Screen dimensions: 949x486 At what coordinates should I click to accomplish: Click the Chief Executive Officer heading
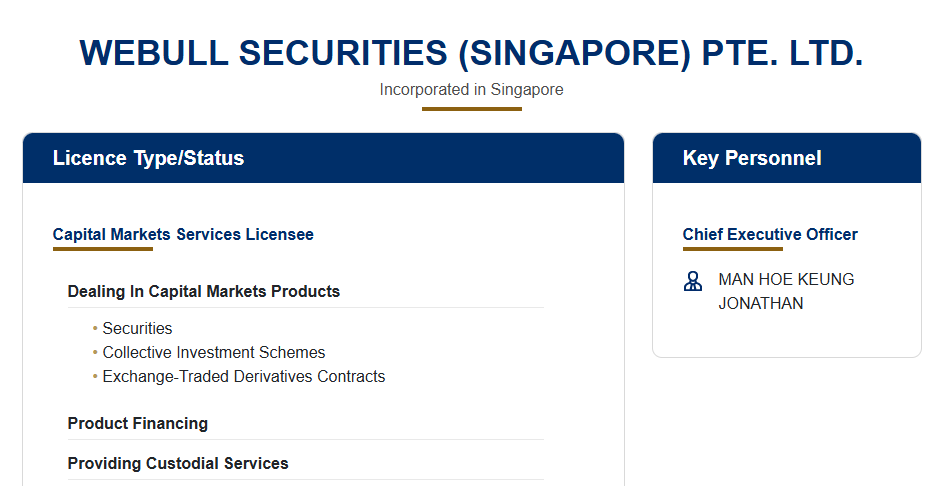[x=770, y=235]
